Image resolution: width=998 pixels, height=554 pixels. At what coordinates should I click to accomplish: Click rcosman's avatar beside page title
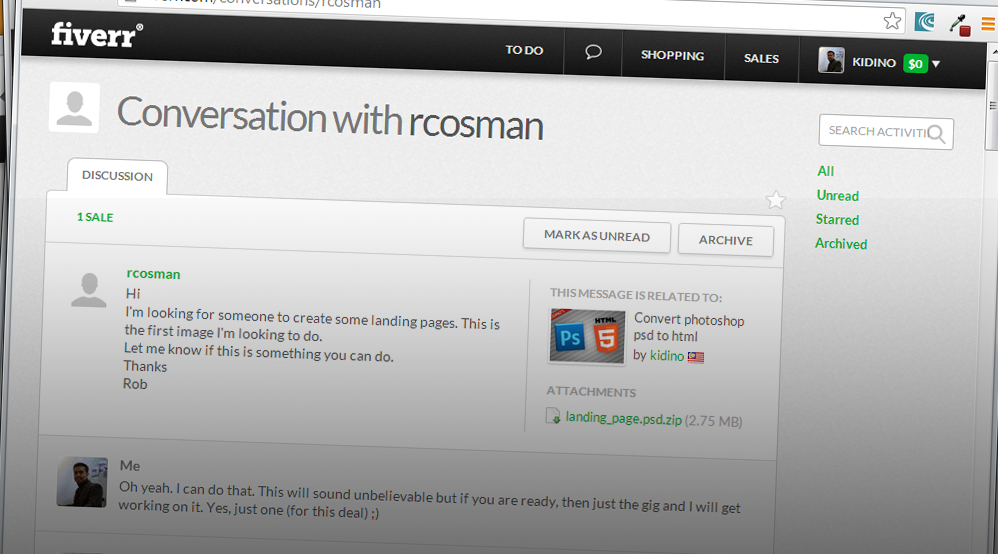[74, 107]
